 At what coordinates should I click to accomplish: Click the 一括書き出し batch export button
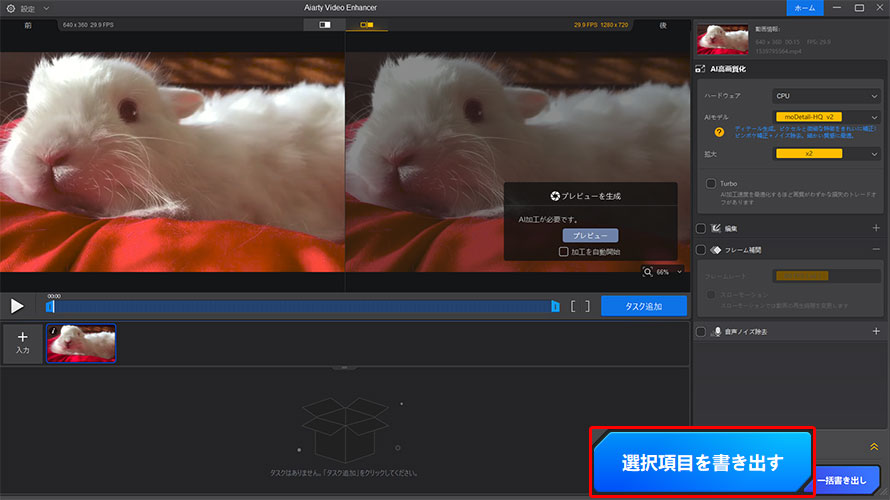[x=845, y=480]
